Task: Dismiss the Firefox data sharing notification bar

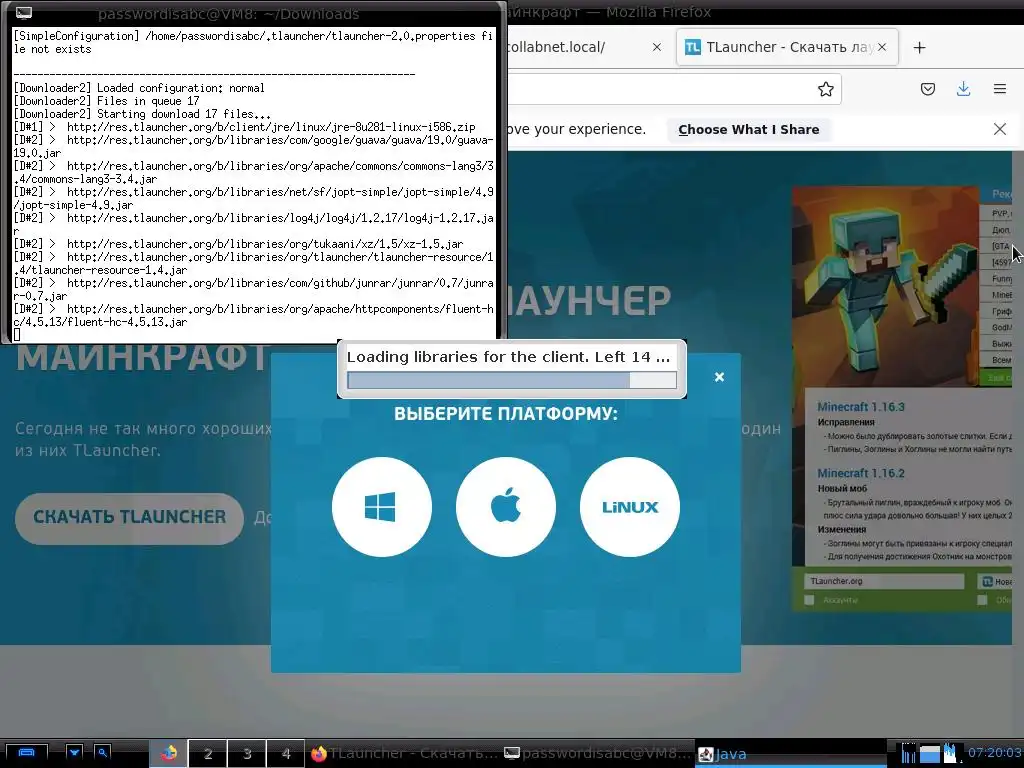Action: click(999, 129)
